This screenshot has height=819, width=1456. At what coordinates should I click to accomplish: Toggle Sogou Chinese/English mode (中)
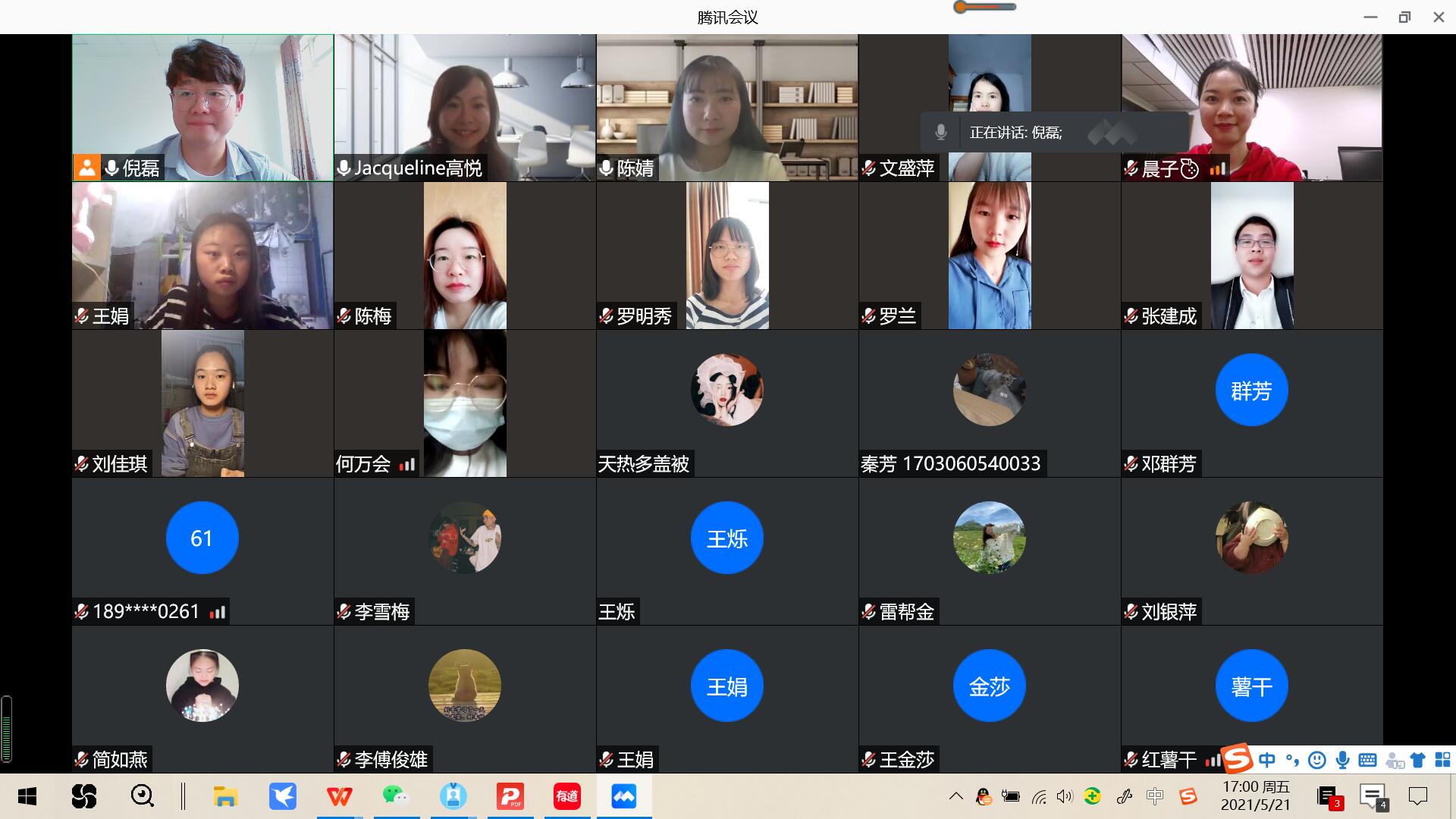point(1266,759)
